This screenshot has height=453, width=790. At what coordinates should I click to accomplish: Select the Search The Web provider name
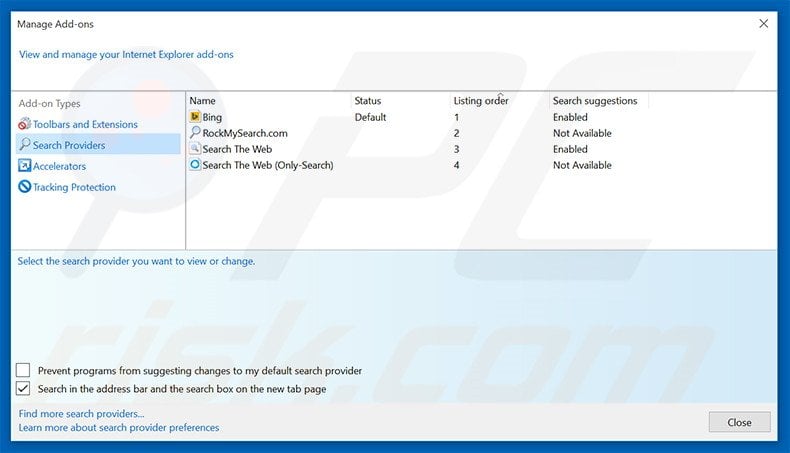coord(237,149)
